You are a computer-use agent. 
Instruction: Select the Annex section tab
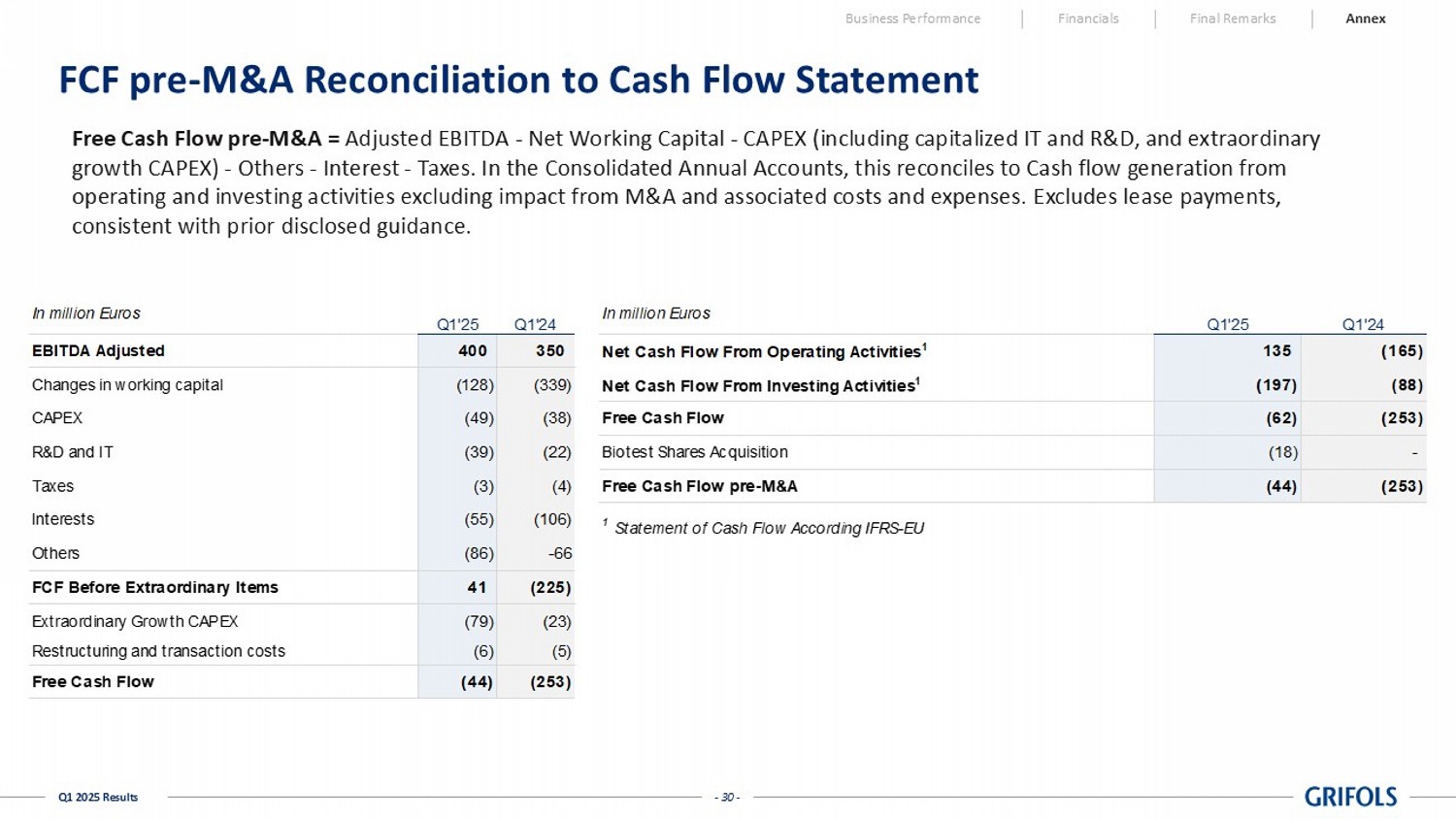[x=1365, y=18]
